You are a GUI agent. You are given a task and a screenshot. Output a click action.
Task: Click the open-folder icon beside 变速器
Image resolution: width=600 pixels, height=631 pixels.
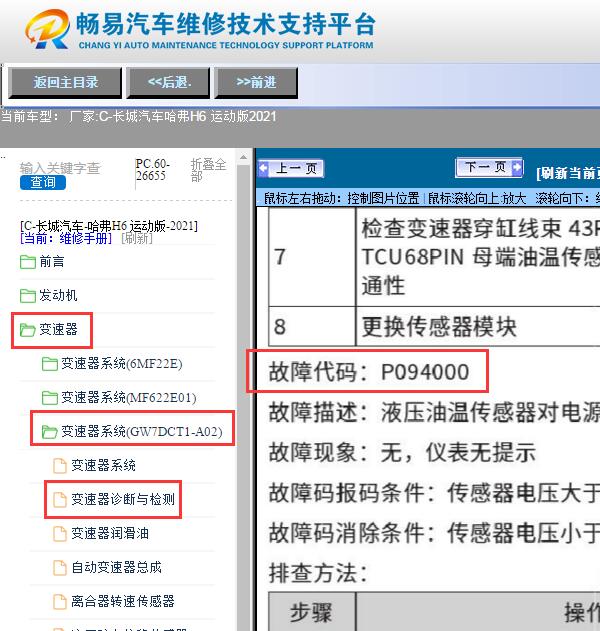28,330
